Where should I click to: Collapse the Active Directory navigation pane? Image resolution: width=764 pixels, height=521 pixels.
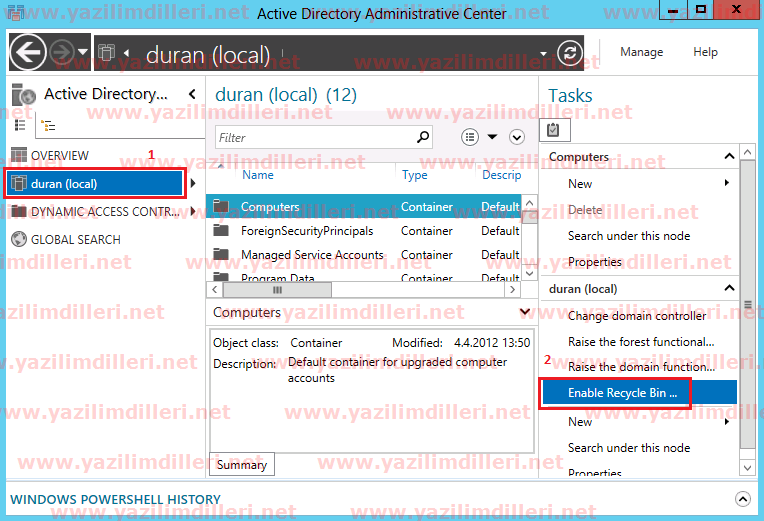coord(192,95)
